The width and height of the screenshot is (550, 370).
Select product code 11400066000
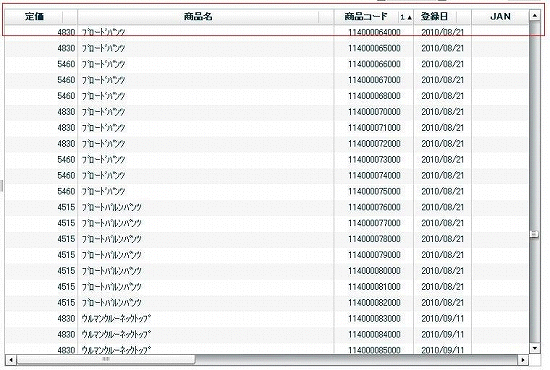pyautogui.click(x=374, y=64)
